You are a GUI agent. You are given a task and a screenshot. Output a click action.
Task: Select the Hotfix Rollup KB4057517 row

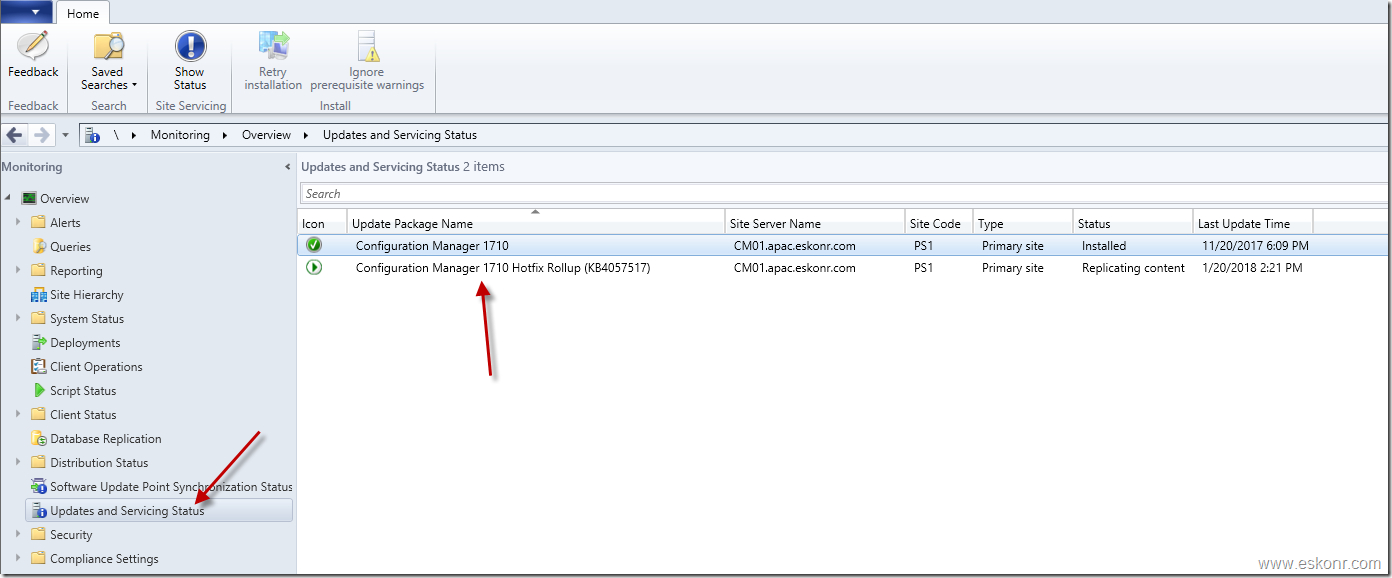tap(843, 267)
